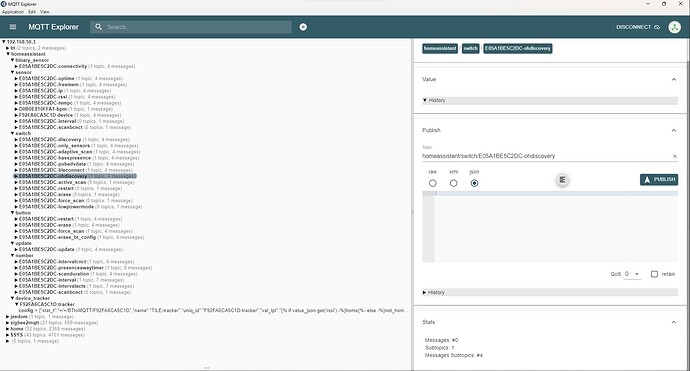
Task: Clear the publish topic field
Action: coord(674,156)
